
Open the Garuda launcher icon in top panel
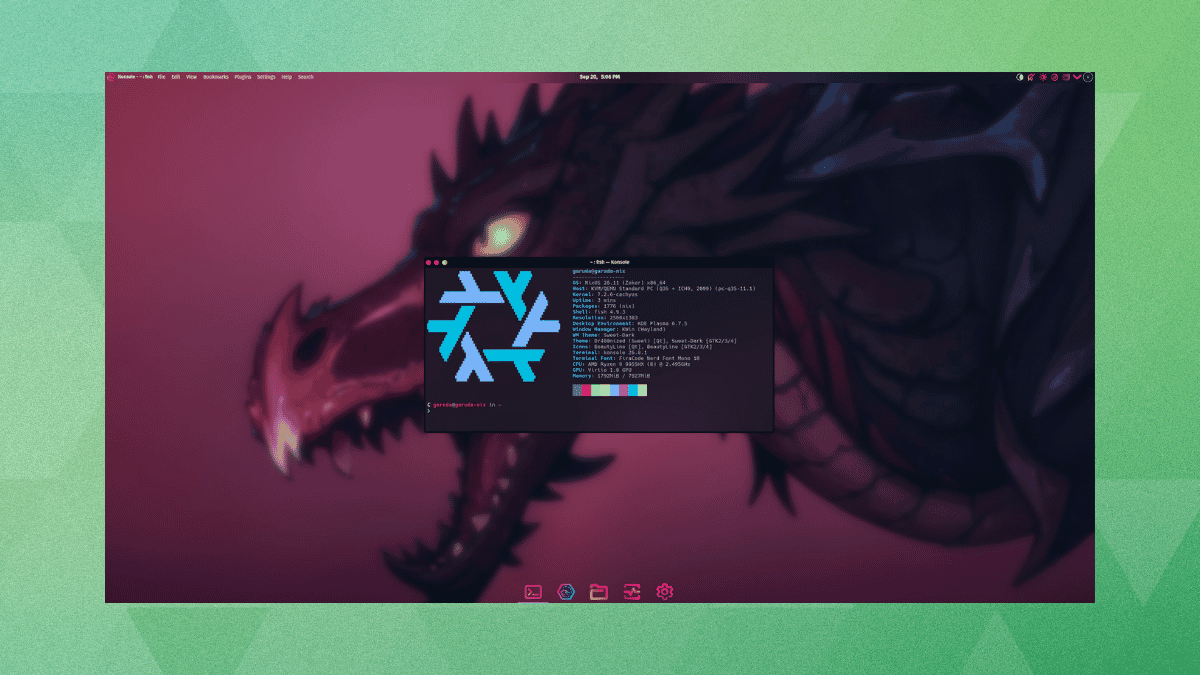click(x=111, y=77)
